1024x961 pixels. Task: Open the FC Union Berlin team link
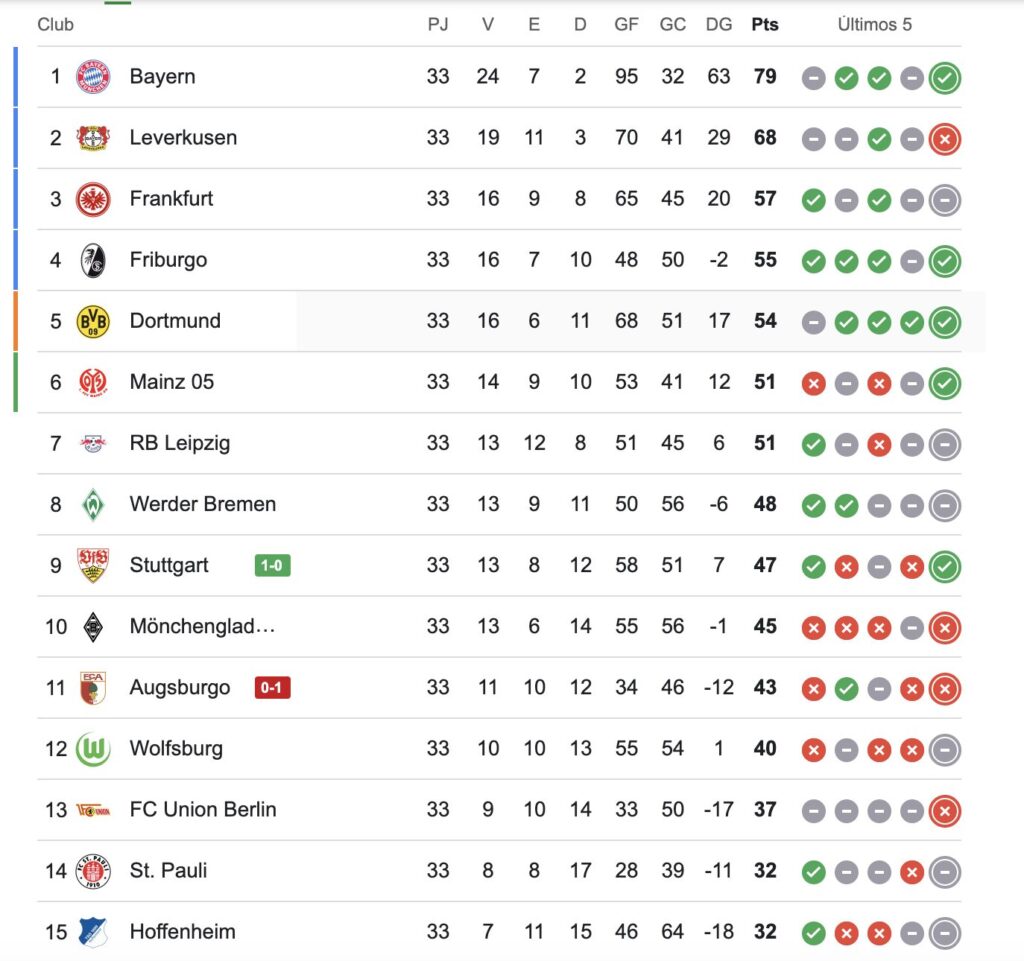click(203, 810)
